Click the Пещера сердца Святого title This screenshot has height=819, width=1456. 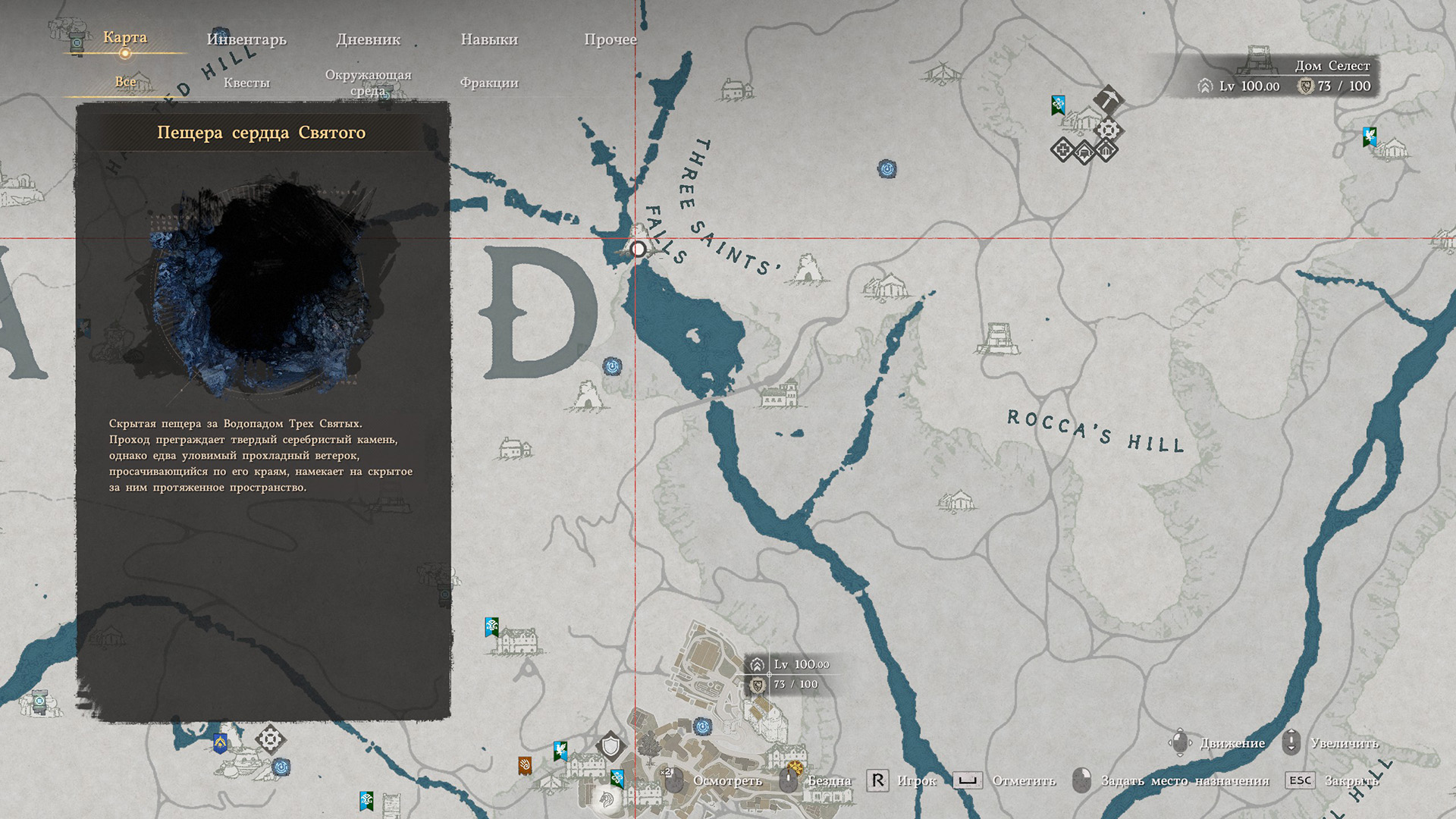coord(261,133)
